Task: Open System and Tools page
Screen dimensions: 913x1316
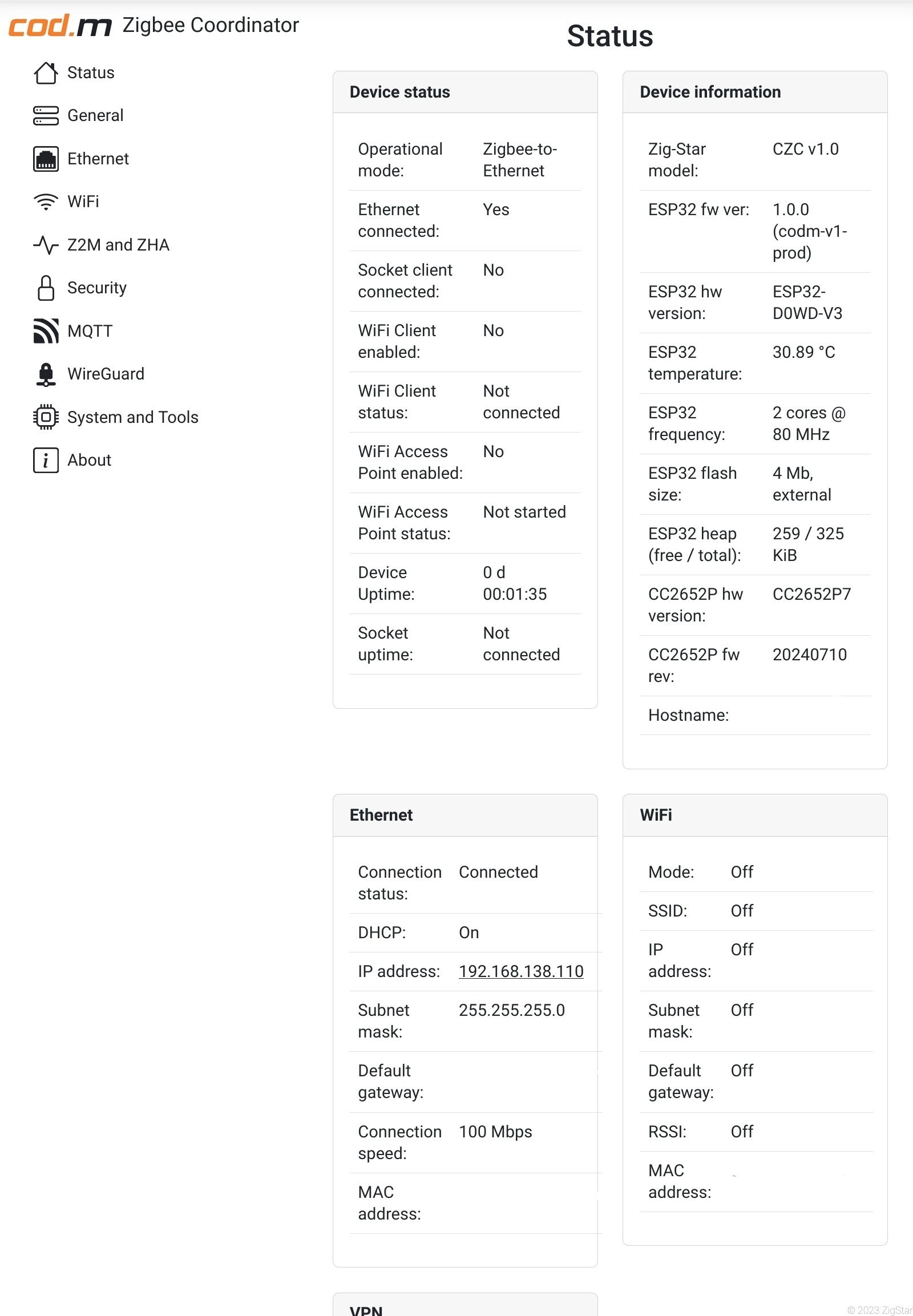Action: [x=133, y=417]
